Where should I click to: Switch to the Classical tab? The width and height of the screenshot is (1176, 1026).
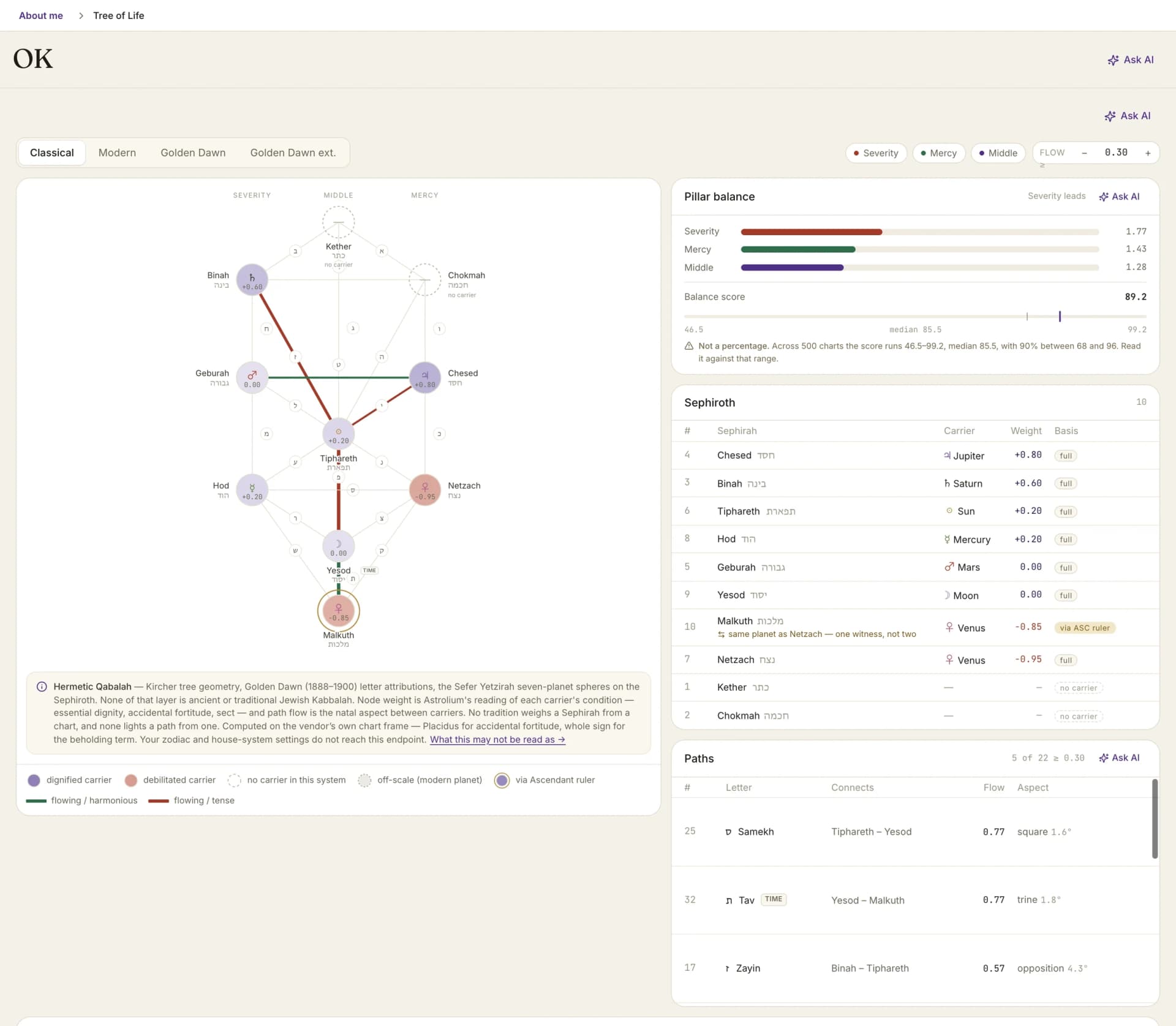click(x=52, y=153)
